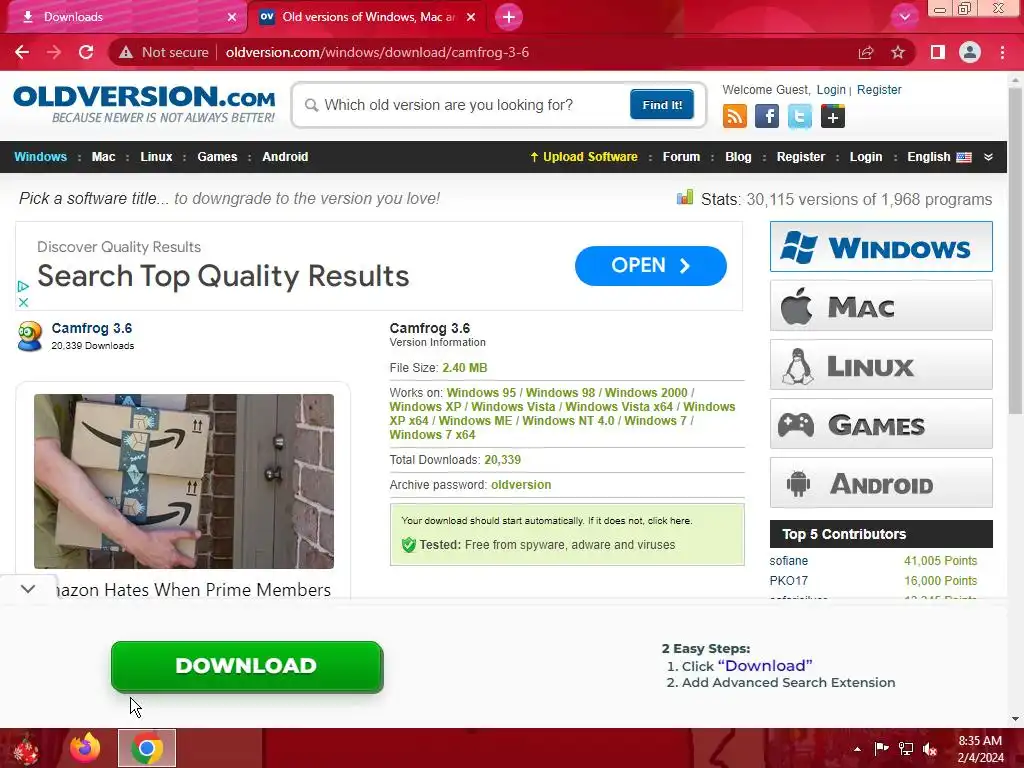Open the browser side panel

pyautogui.click(x=938, y=52)
